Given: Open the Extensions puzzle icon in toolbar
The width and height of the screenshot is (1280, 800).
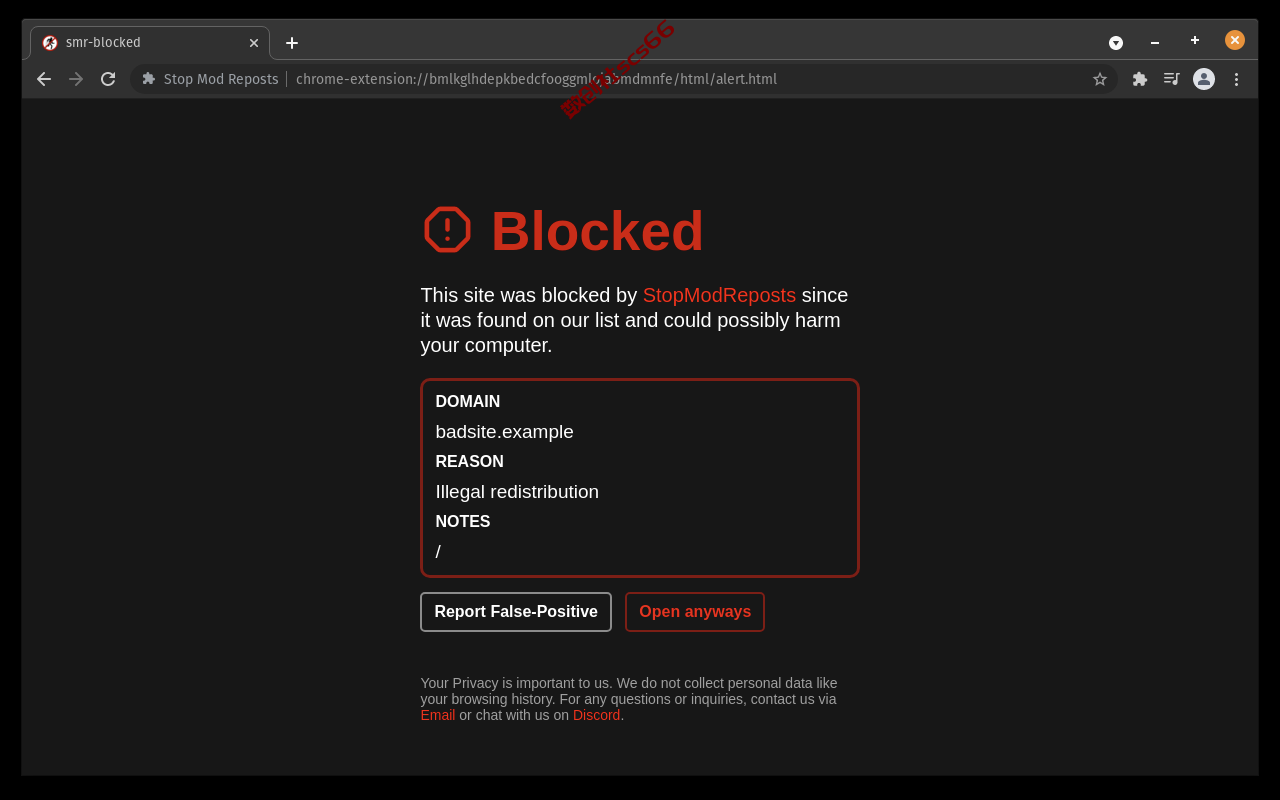Looking at the screenshot, I should pos(1140,79).
